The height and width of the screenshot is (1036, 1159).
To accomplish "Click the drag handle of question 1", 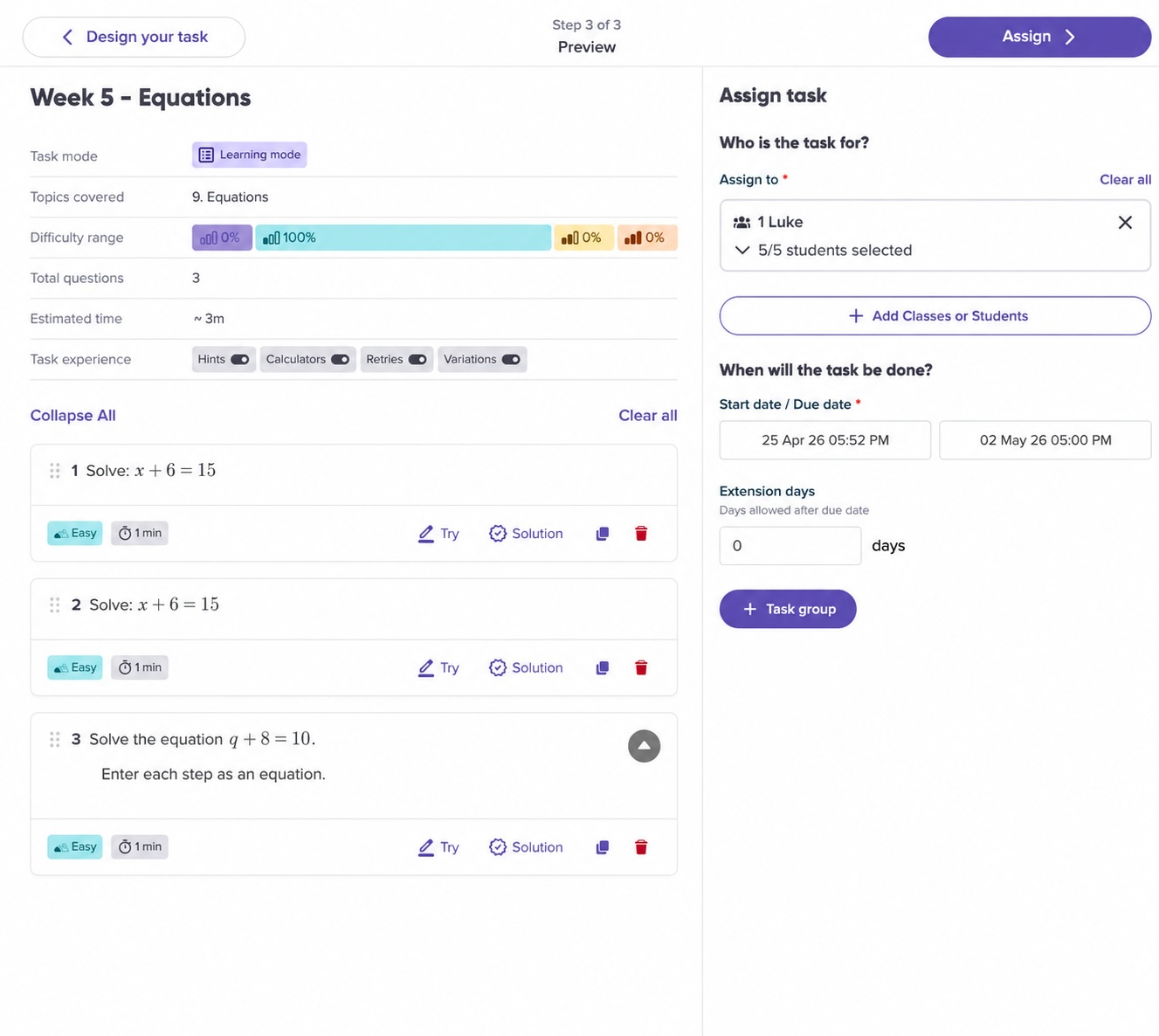I will (55, 471).
